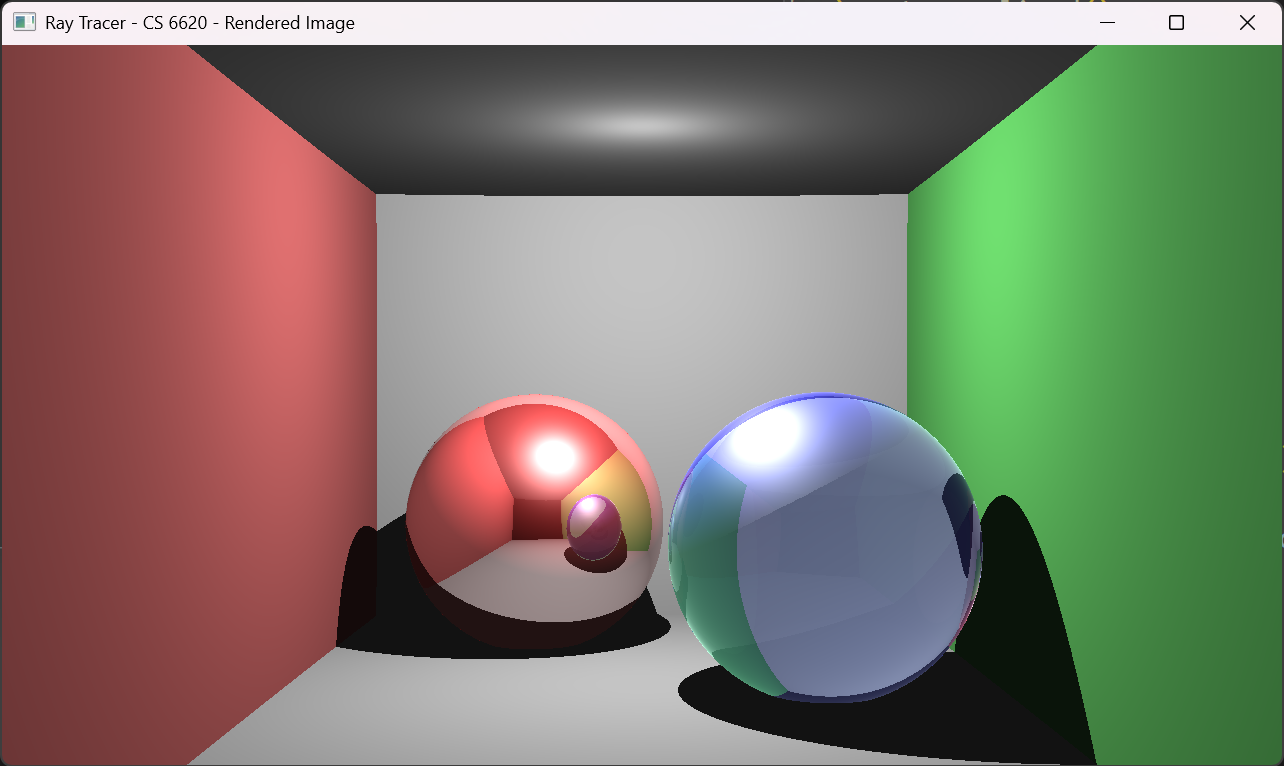Image resolution: width=1284 pixels, height=766 pixels.
Task: Click the Ray Tracer app icon in title bar
Action: [24, 22]
